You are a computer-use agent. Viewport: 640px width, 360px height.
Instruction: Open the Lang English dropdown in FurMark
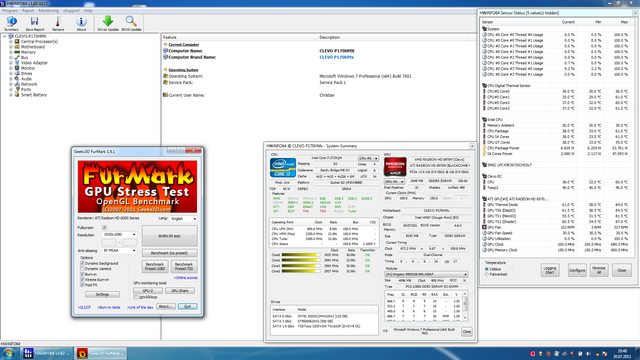[x=183, y=219]
